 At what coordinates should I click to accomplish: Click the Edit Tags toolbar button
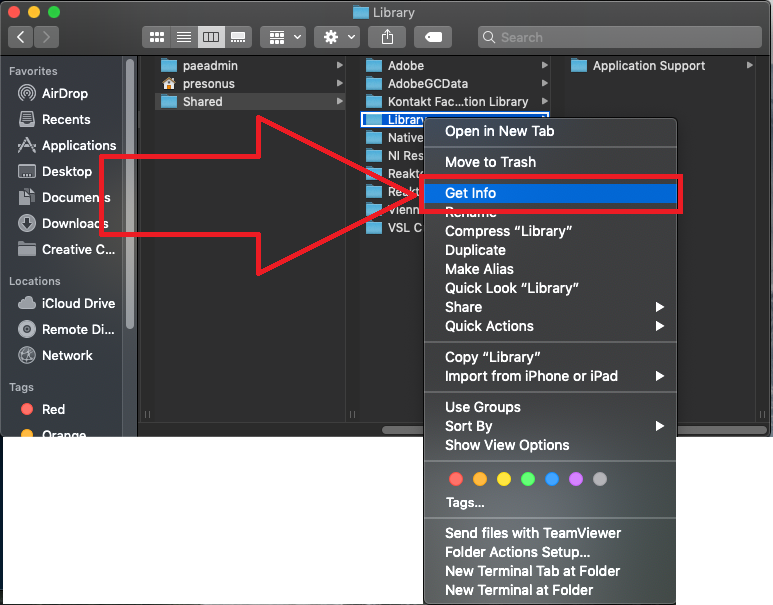click(x=433, y=37)
